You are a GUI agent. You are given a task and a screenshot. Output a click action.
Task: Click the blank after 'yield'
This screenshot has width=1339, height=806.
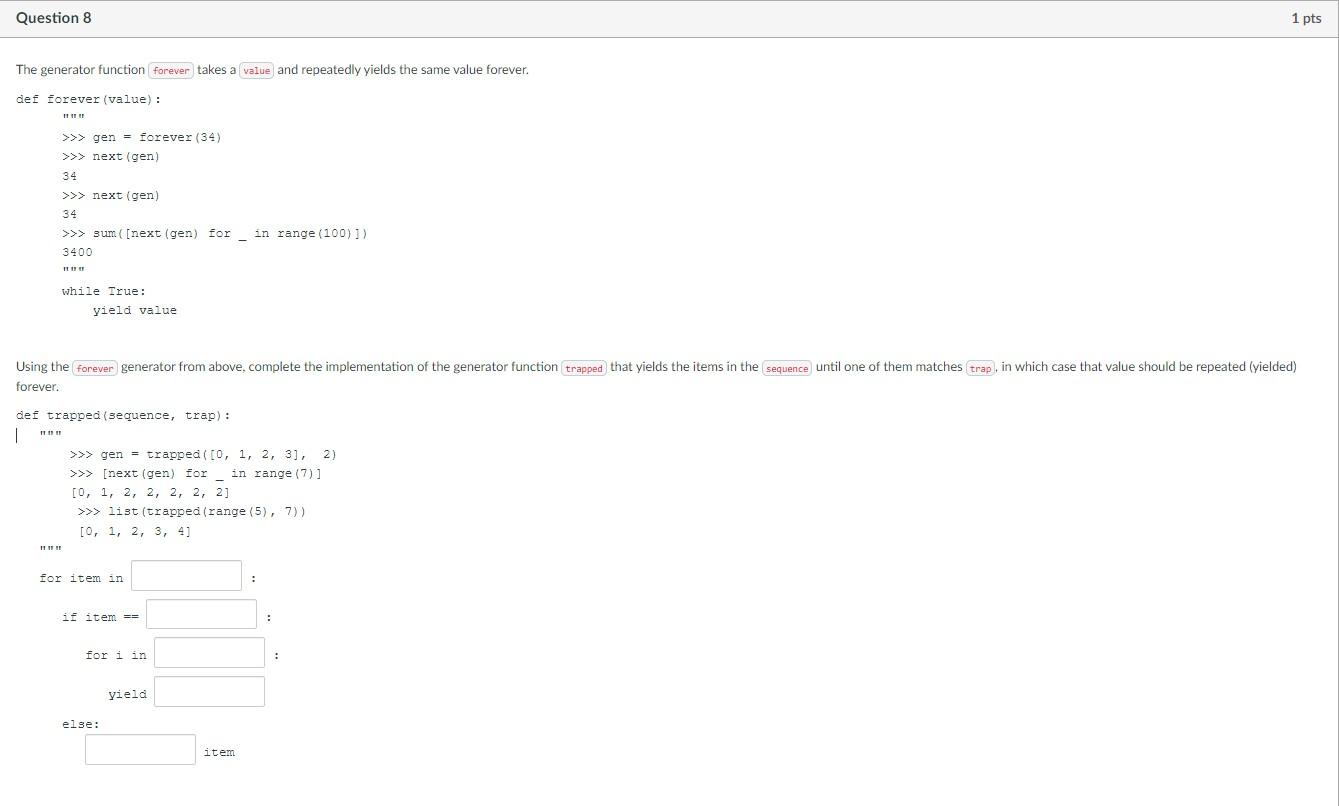[208, 690]
